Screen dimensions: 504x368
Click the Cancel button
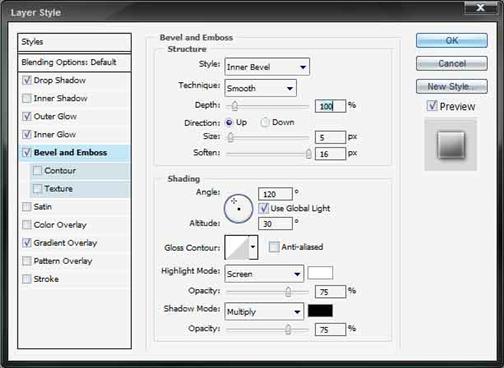pyautogui.click(x=452, y=63)
